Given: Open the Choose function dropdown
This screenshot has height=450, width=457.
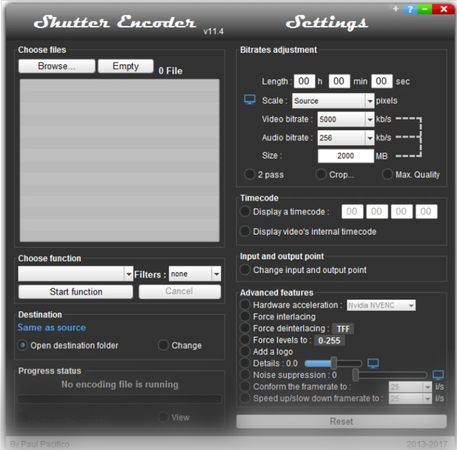Looking at the screenshot, I should point(76,274).
